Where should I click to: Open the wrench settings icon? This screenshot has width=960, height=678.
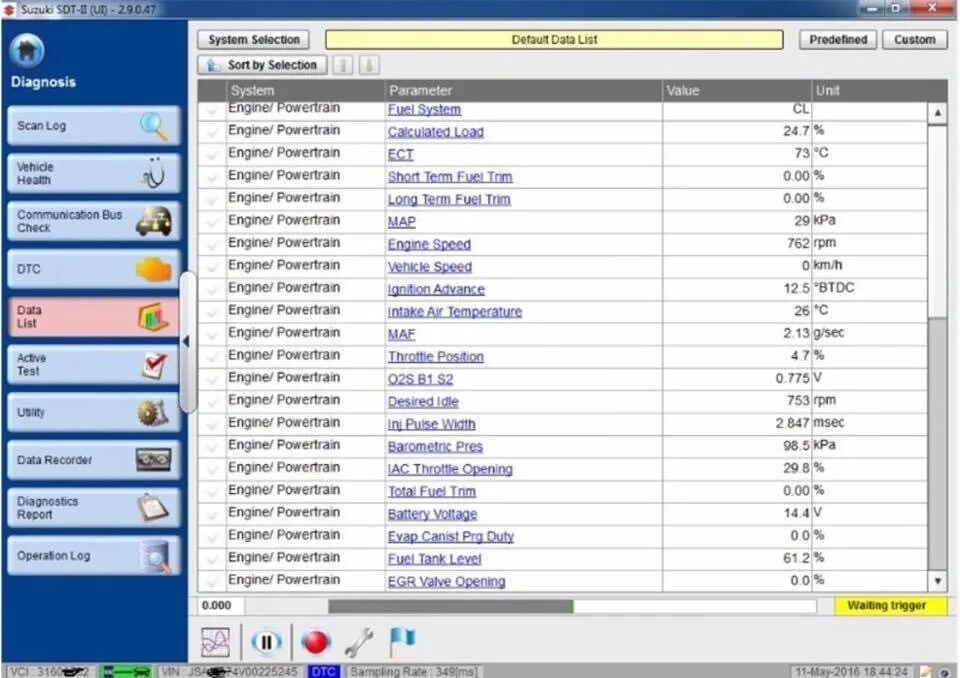(x=359, y=642)
